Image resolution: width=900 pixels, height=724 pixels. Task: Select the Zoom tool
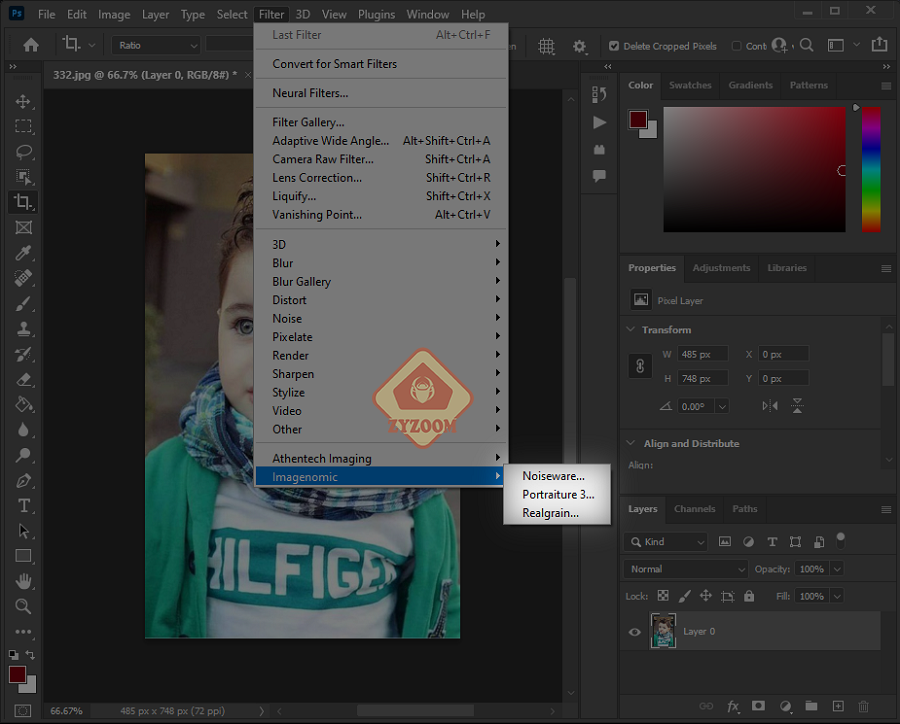pos(23,606)
